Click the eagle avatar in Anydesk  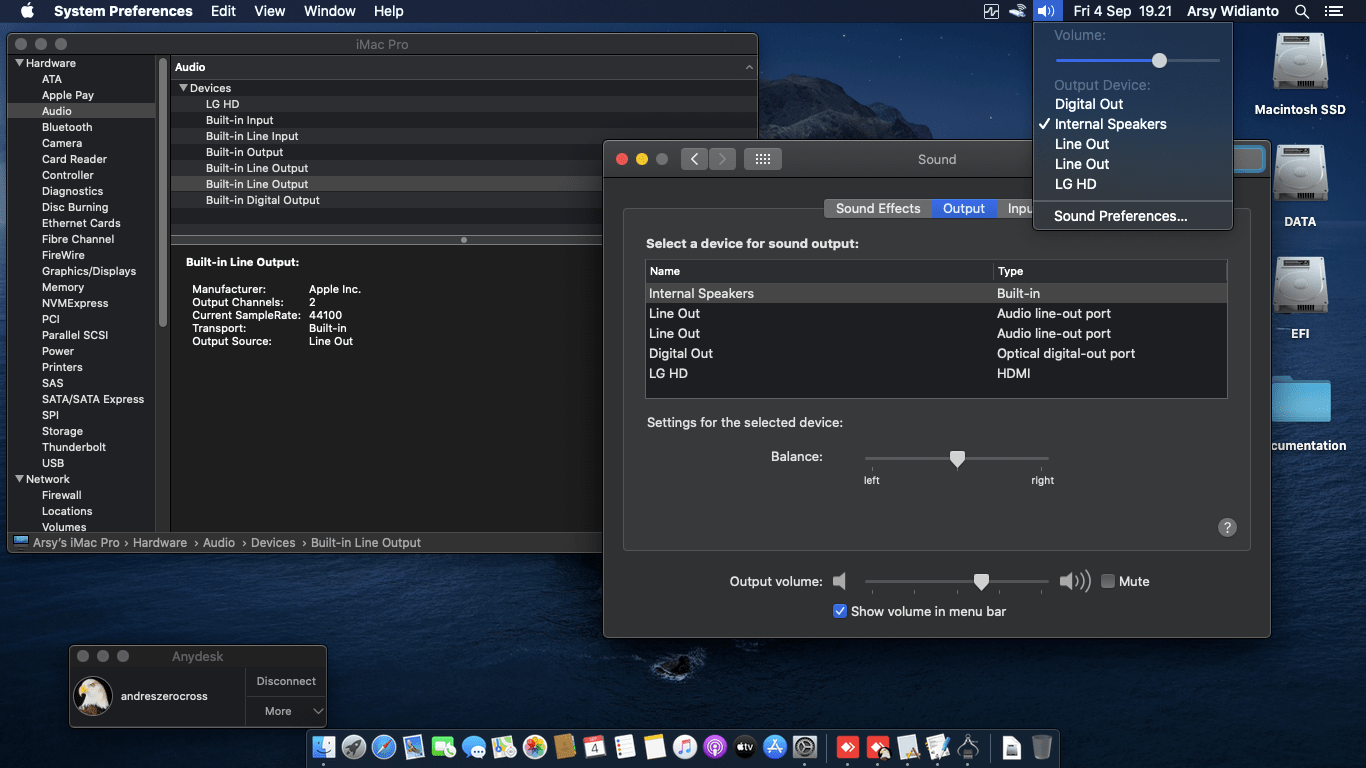(x=93, y=696)
